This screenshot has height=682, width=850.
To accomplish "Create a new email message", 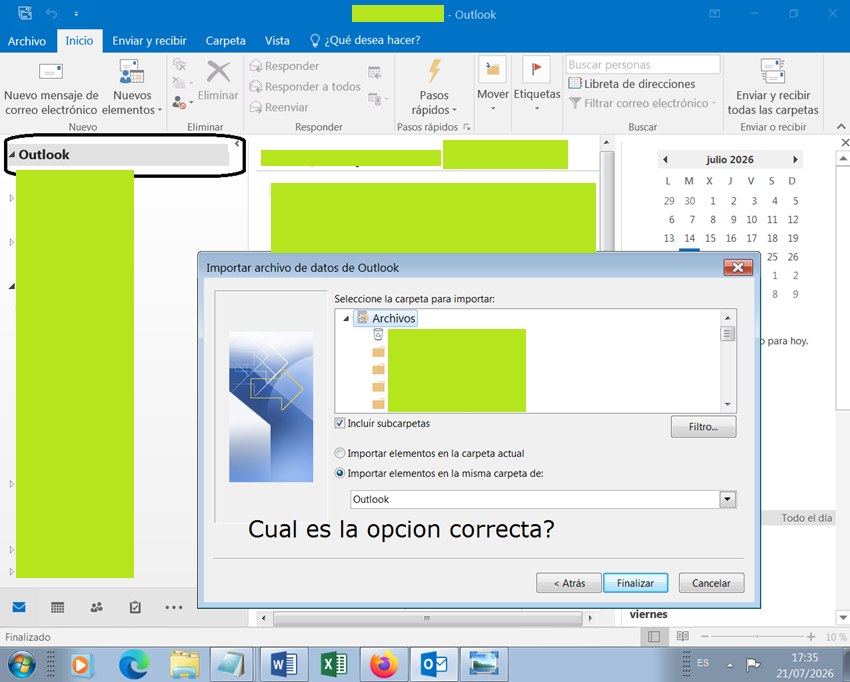I will tap(51, 88).
